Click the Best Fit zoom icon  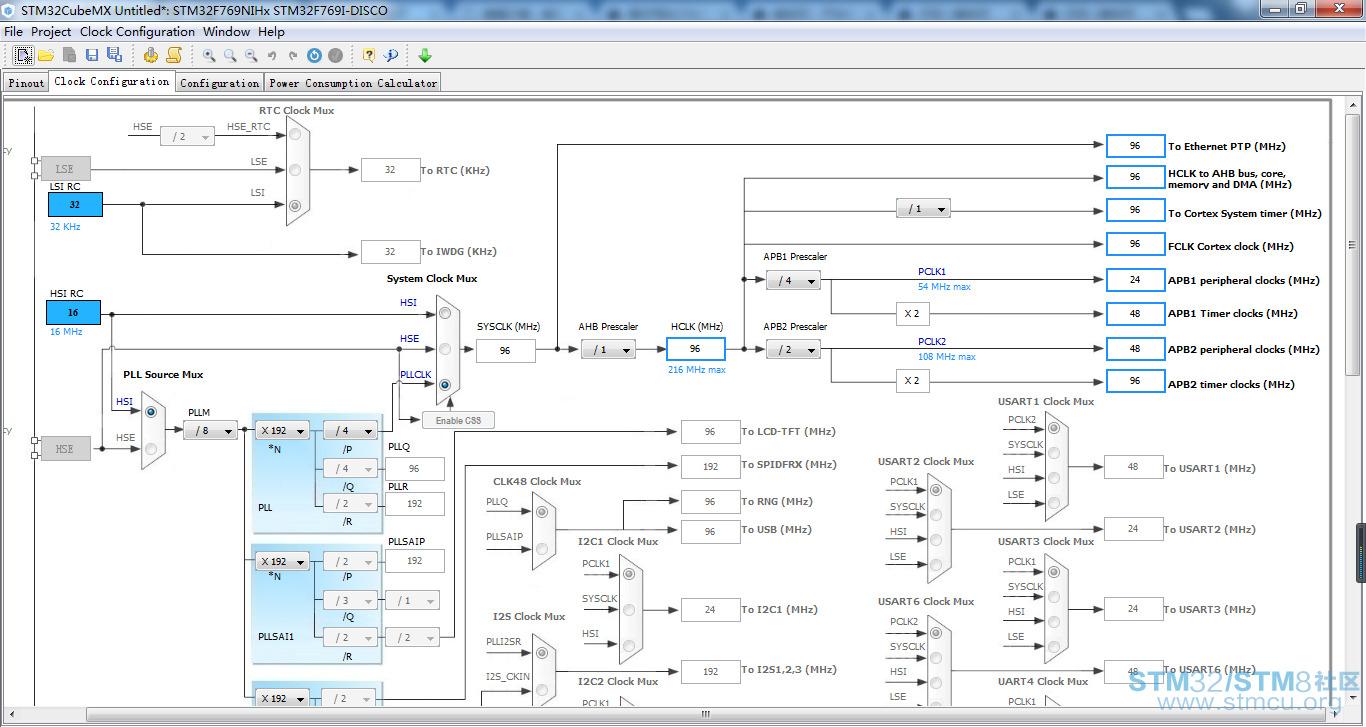[x=230, y=55]
